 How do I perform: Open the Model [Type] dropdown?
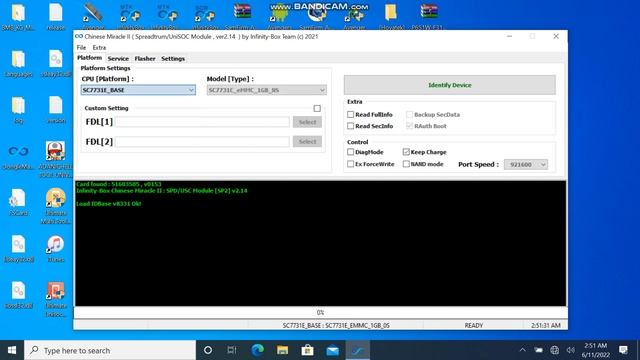[x=267, y=90]
